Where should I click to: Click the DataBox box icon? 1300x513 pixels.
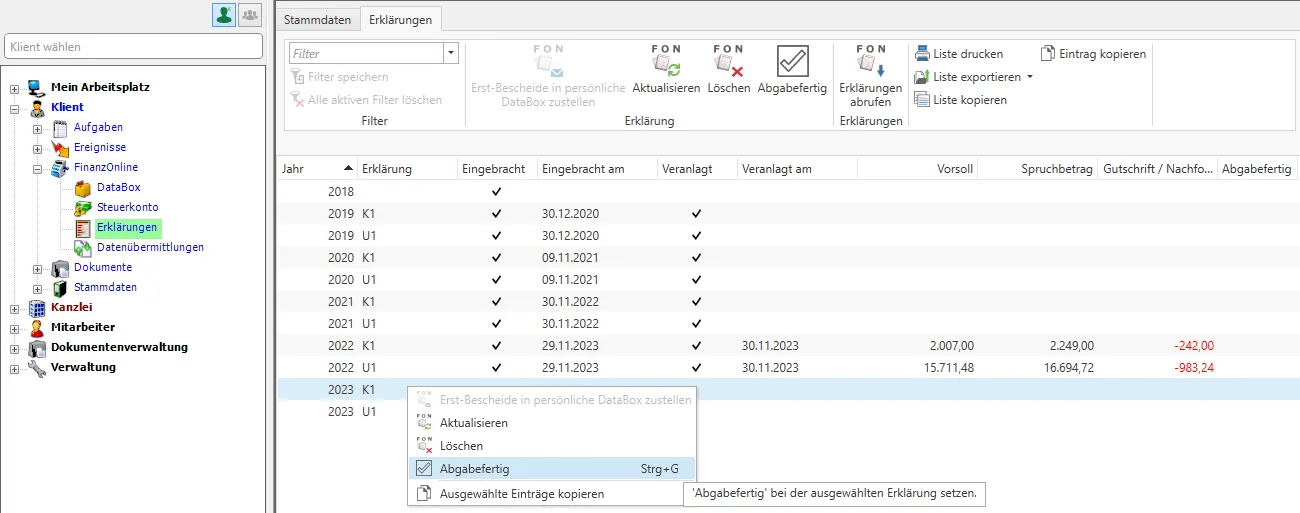[x=83, y=187]
